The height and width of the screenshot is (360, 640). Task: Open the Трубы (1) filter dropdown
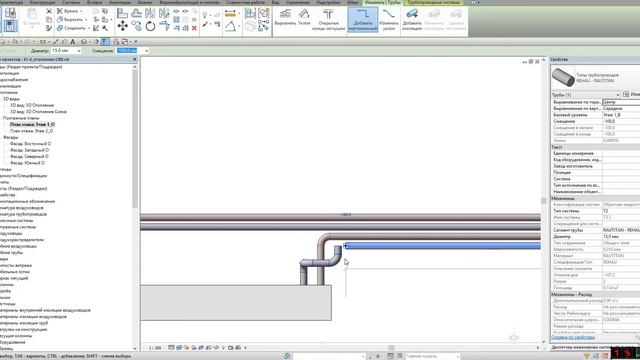tap(585, 94)
